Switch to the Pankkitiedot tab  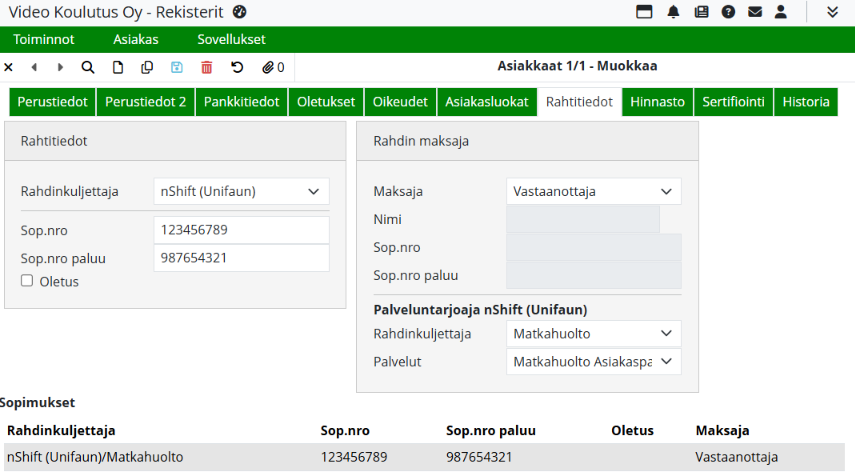(241, 102)
